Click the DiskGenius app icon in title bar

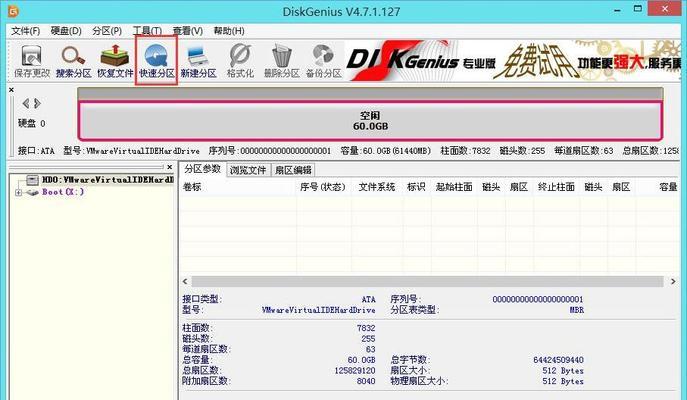pyautogui.click(x=13, y=11)
